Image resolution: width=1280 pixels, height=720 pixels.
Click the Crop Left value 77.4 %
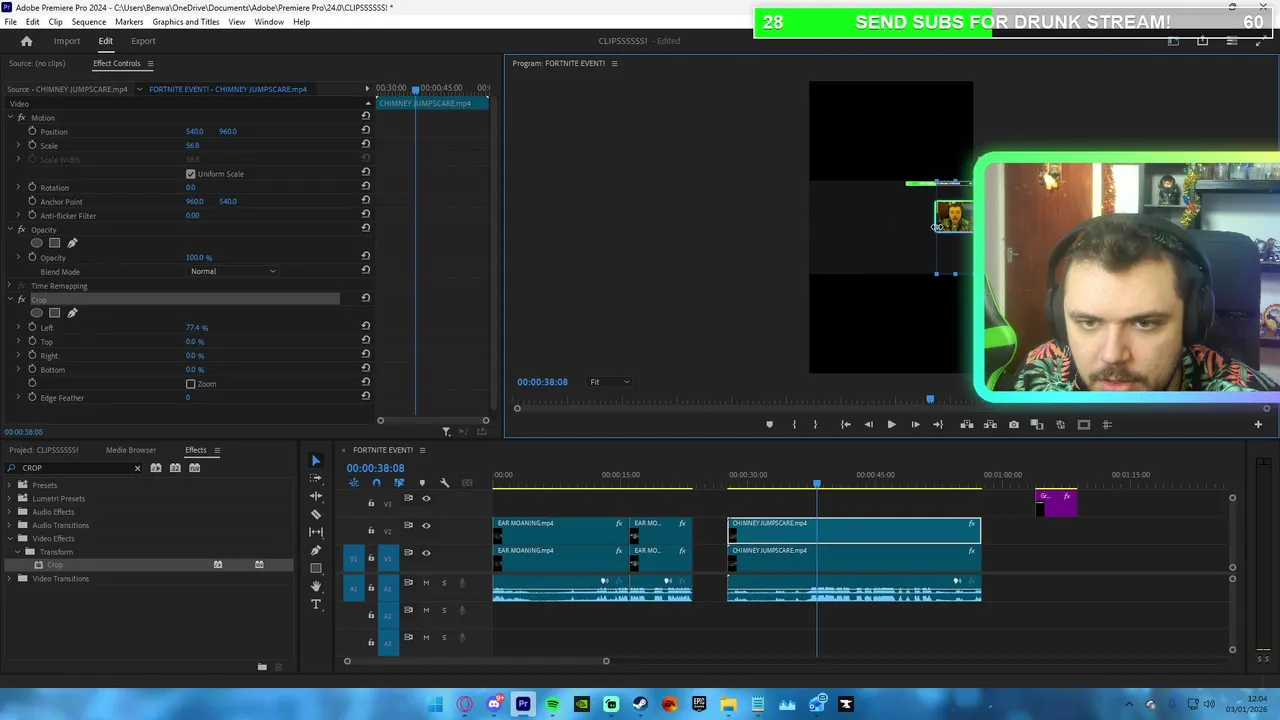click(x=197, y=327)
